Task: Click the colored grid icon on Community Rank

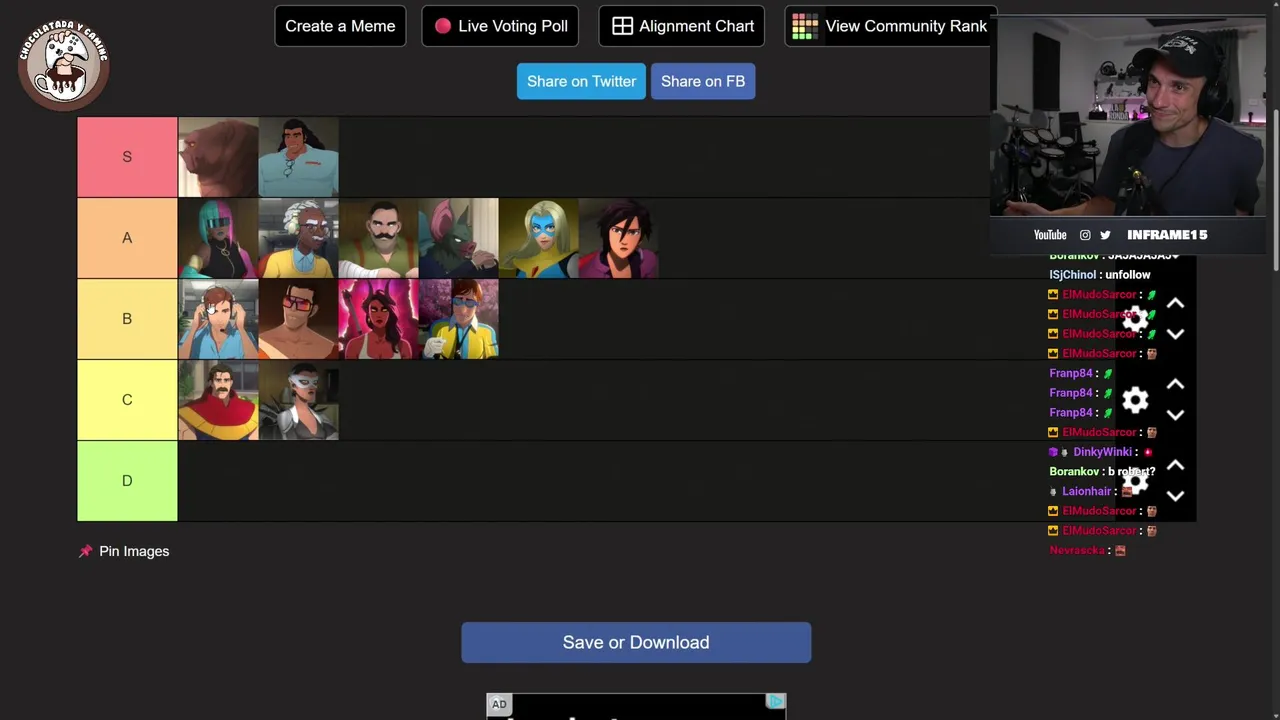Action: click(x=805, y=26)
